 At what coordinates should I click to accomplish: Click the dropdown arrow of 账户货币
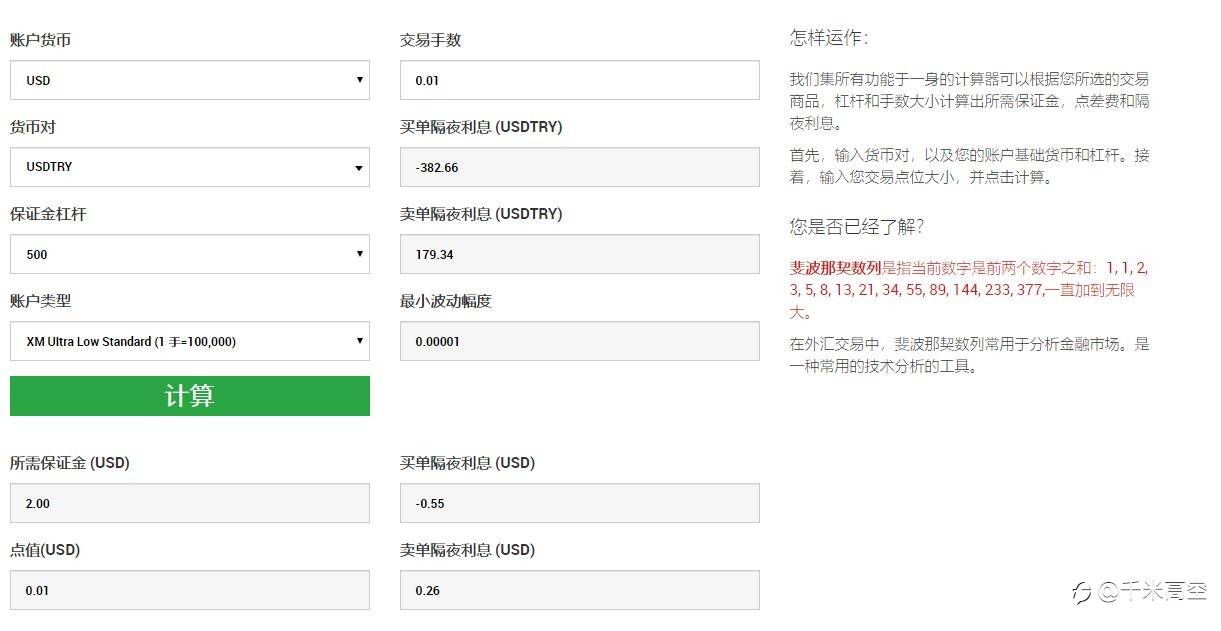359,80
